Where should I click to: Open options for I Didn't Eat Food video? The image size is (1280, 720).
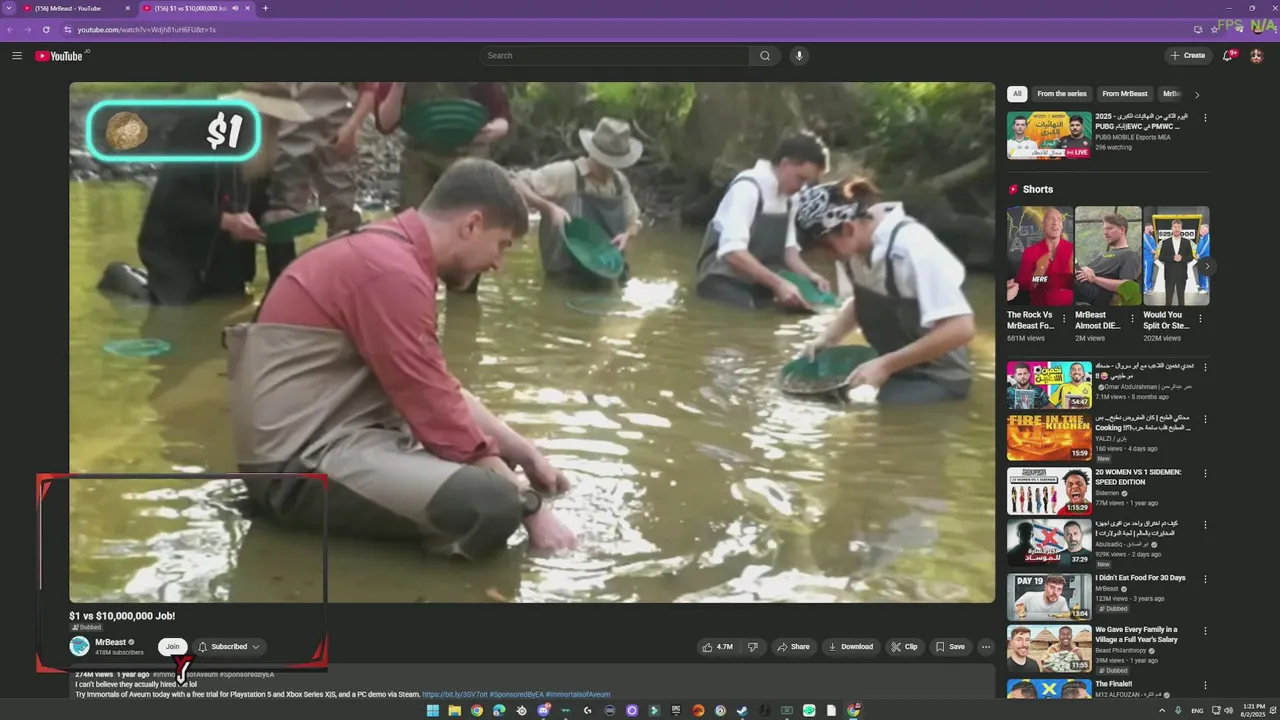pos(1205,579)
